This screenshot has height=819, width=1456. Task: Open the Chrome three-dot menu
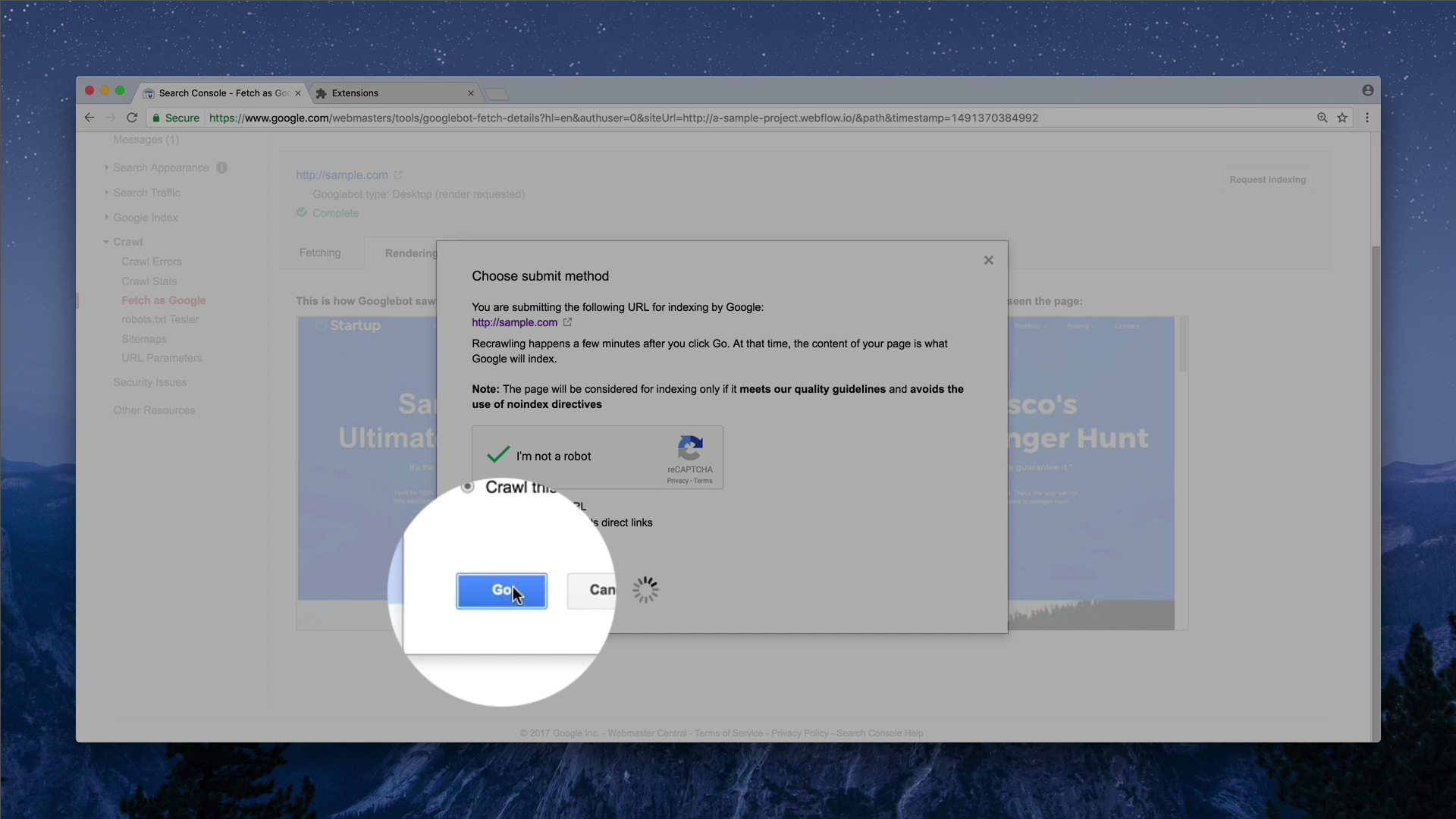[1367, 118]
